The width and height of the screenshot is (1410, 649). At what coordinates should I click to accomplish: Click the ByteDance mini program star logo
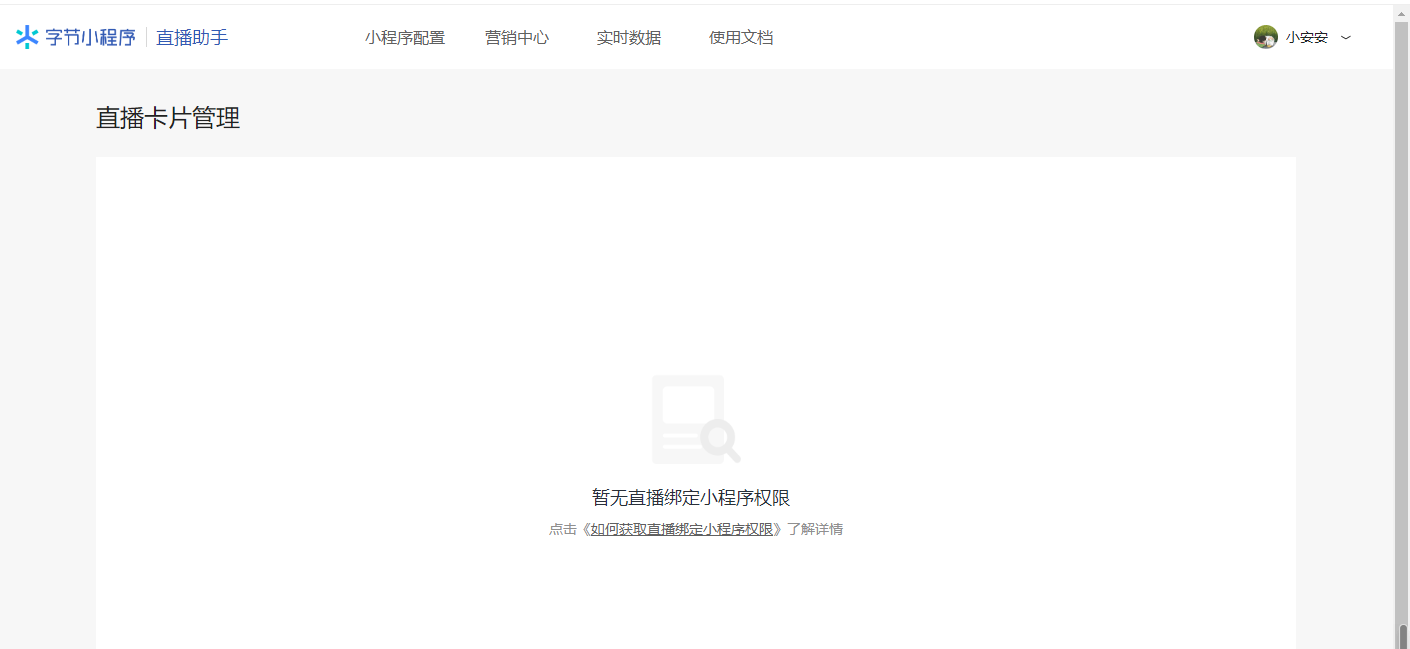27,37
